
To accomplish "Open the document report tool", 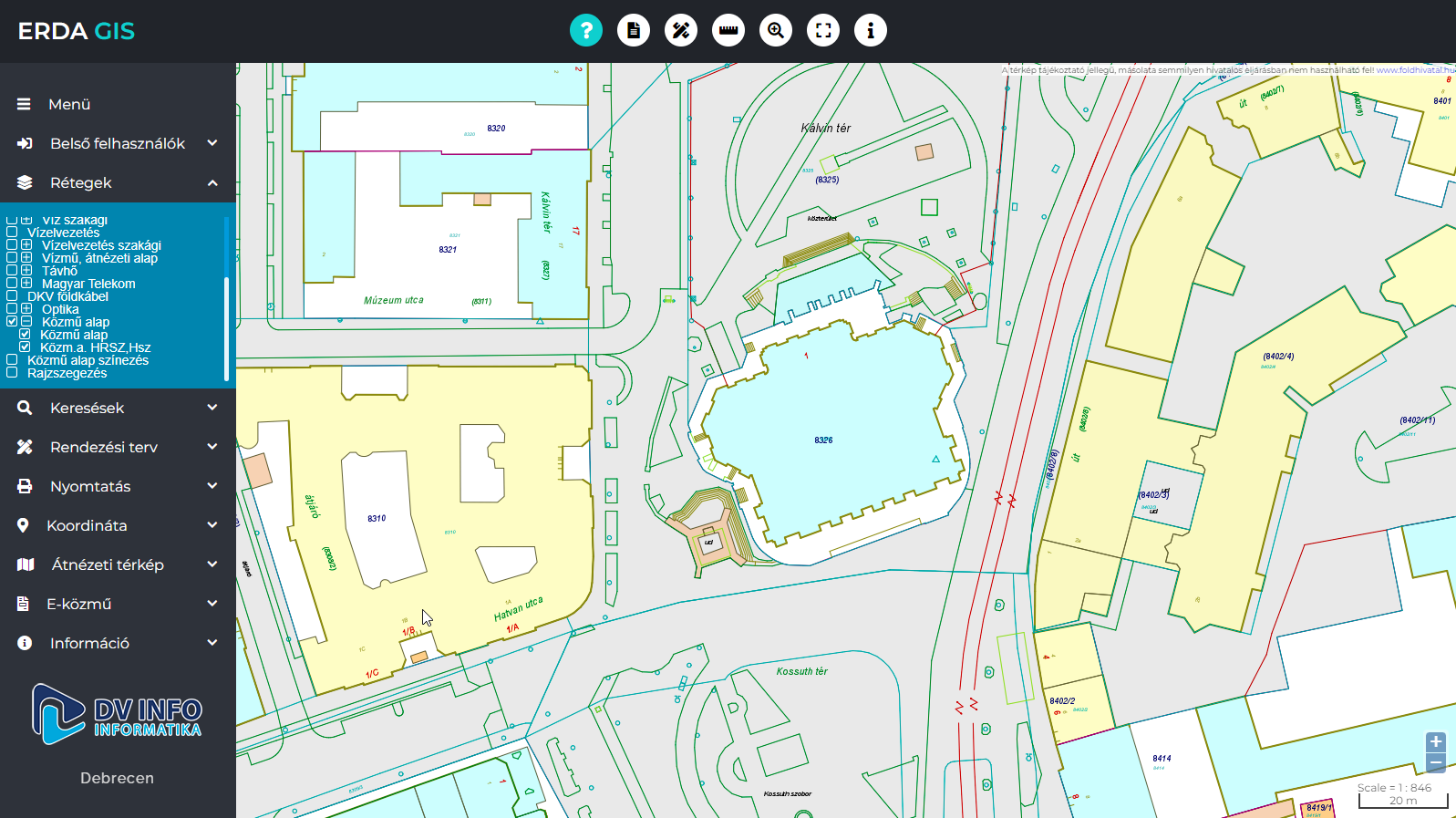I will coord(634,30).
